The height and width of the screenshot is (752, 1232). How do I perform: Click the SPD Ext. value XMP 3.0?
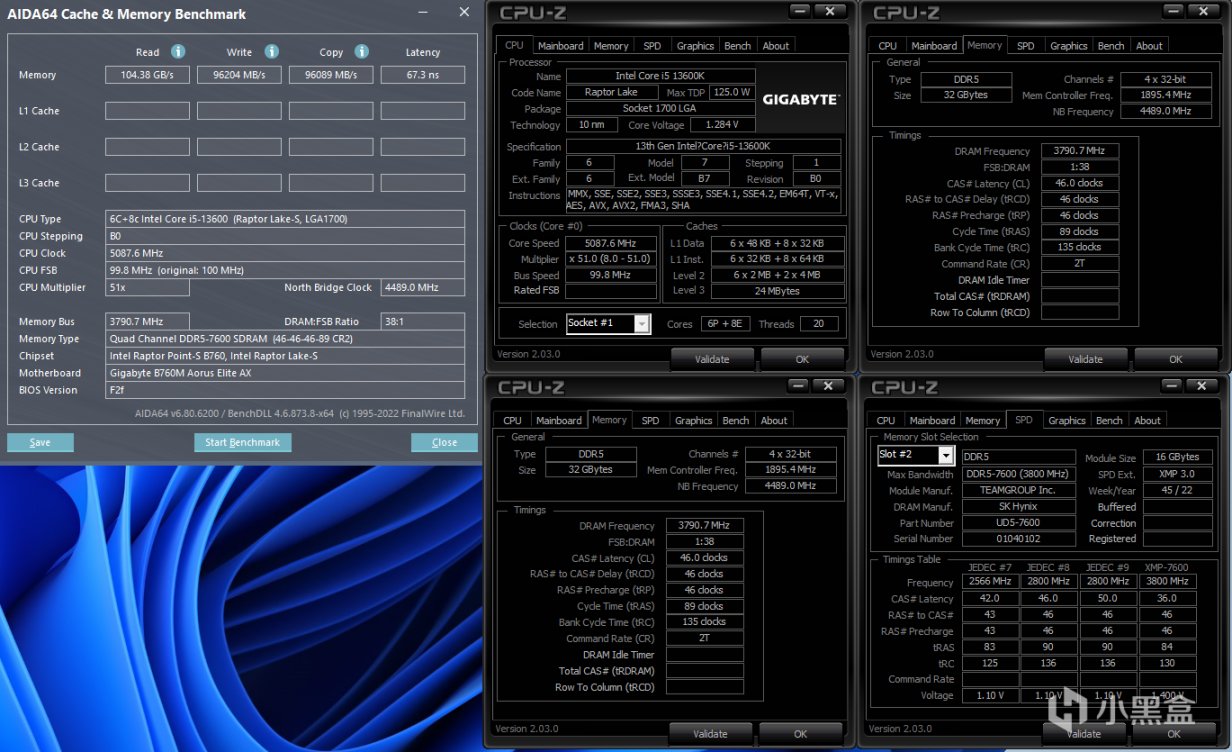[x=1177, y=474]
